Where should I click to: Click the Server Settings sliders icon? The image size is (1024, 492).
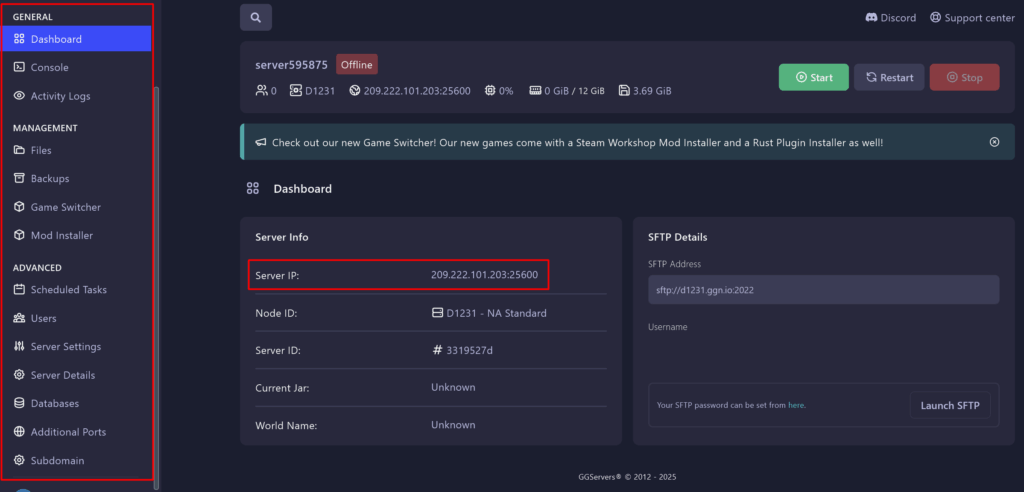pos(20,346)
